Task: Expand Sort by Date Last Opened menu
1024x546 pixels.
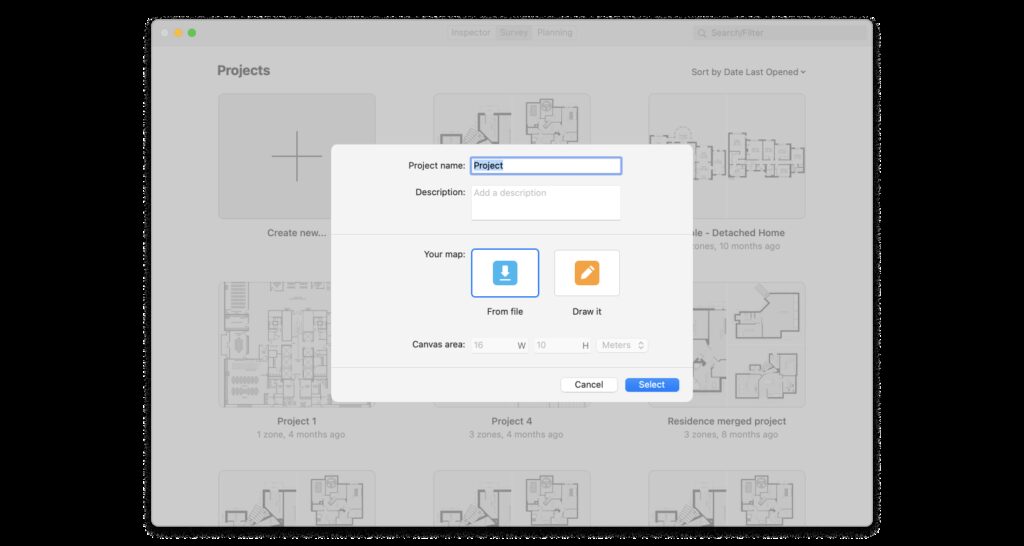Action: [748, 72]
